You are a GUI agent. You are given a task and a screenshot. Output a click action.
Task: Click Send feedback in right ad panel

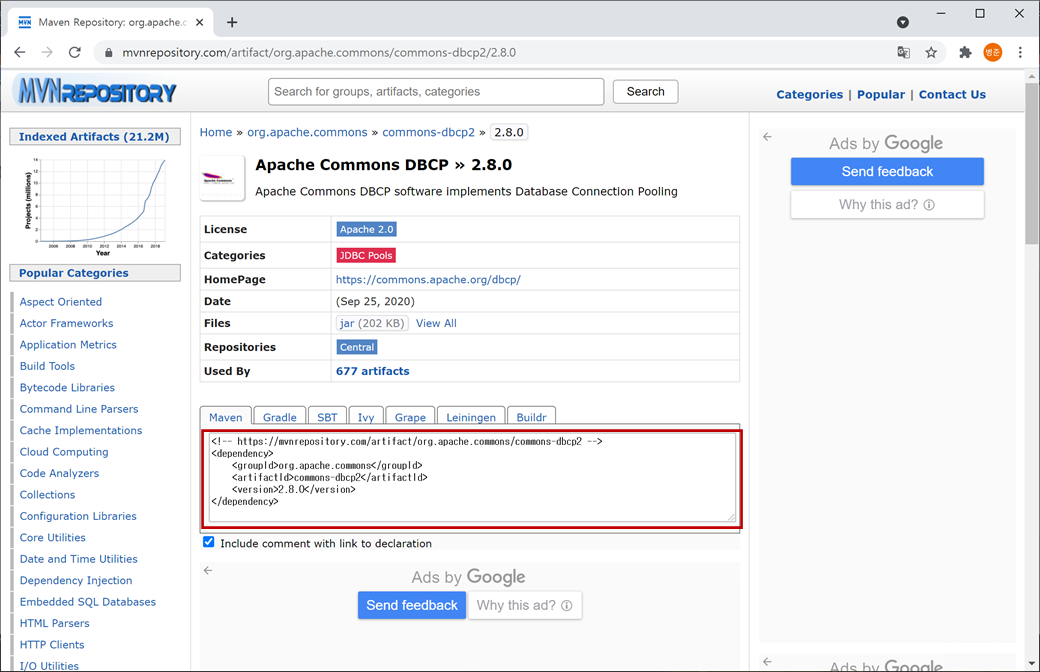(x=887, y=171)
